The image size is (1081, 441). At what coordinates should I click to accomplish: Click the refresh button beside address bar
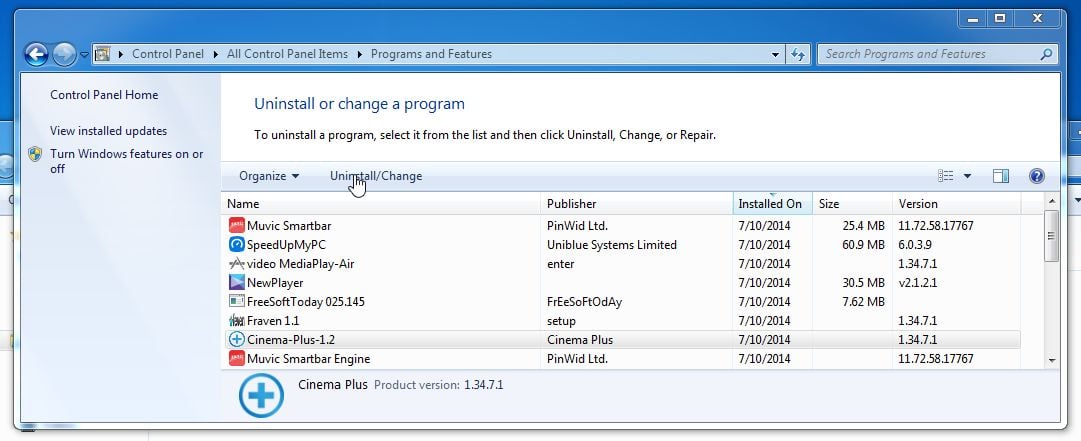(798, 54)
